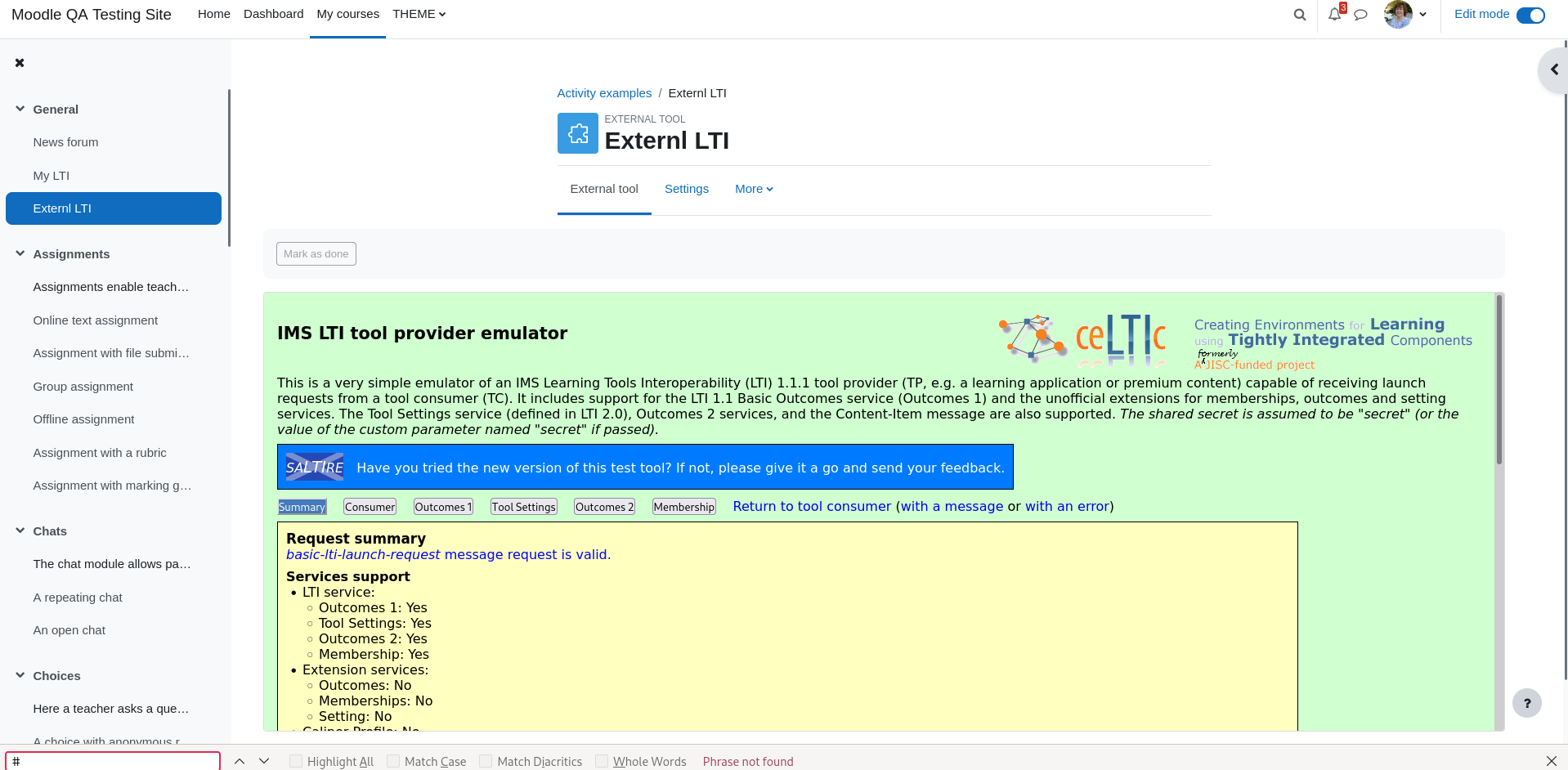Viewport: 1568px width, 770px height.
Task: Click Moodle QA Testing Site brand
Action: point(92,14)
